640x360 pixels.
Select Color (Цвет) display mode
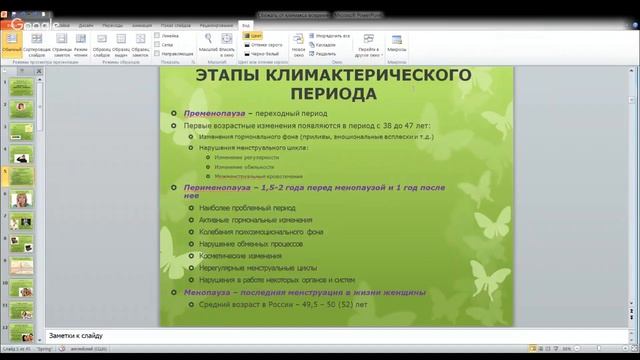click(x=253, y=36)
